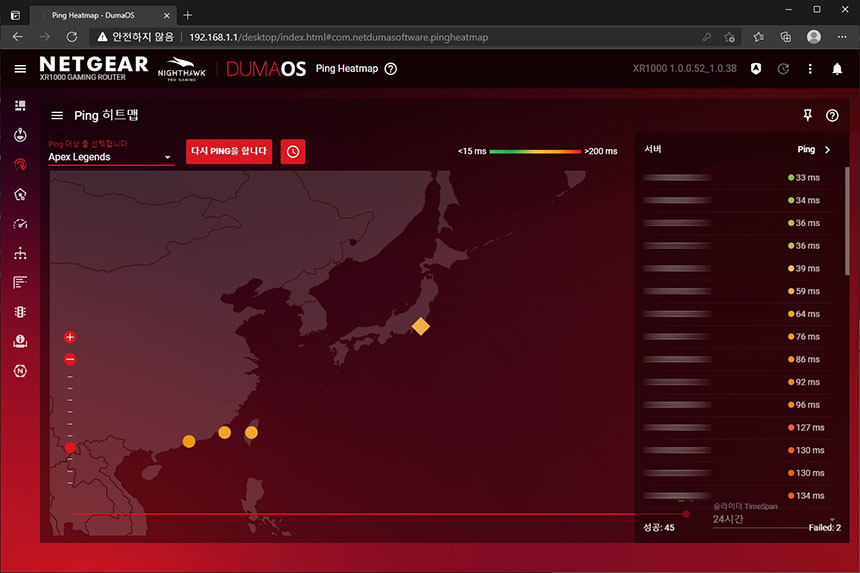This screenshot has width=860, height=573.
Task: Open a new browser tab
Action: pos(188,15)
